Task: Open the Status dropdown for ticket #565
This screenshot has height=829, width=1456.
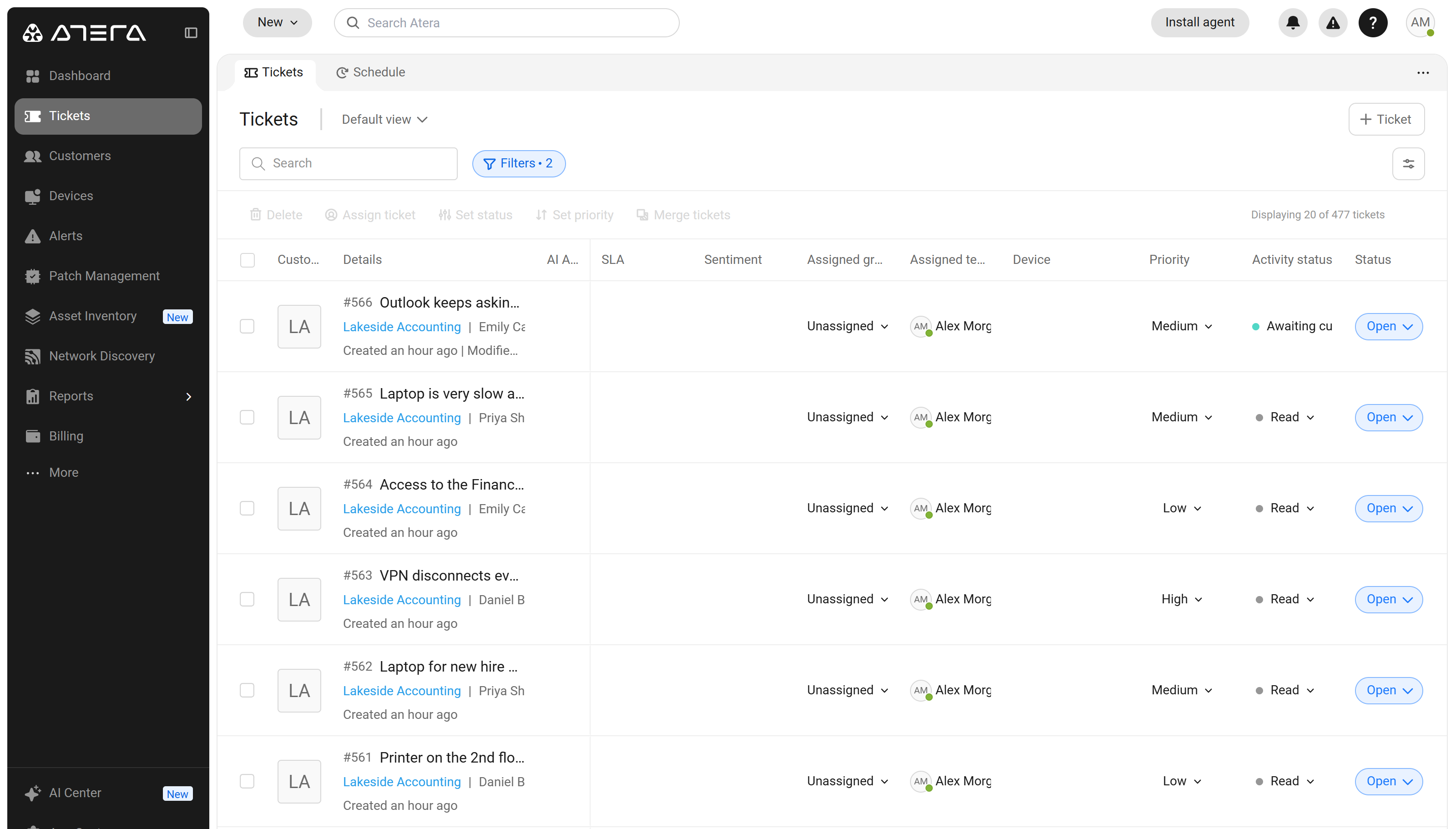Action: coord(1389,417)
